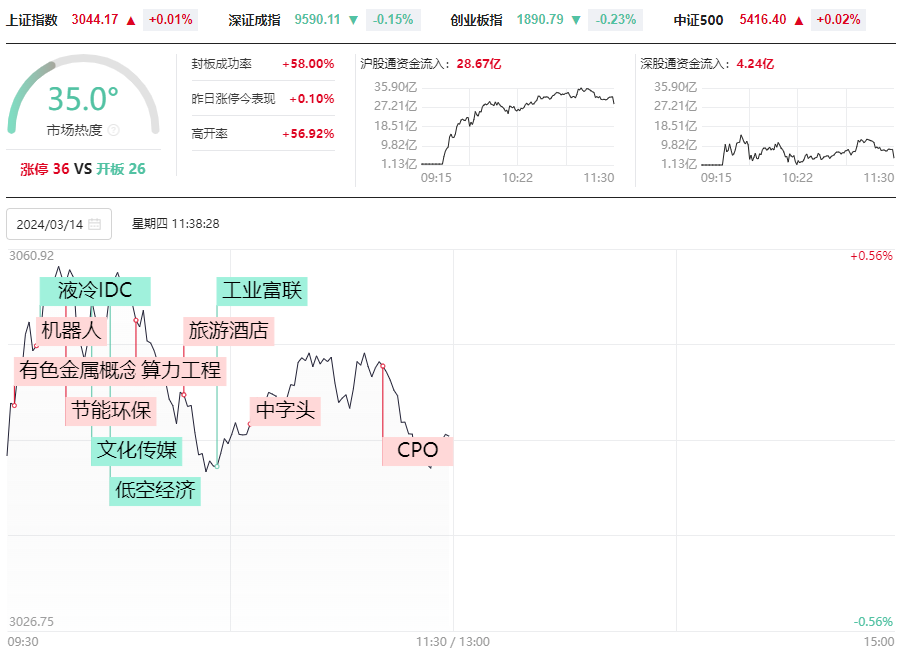Select the 旅游酒店 chart tag
911x661 pixels.
(229, 331)
